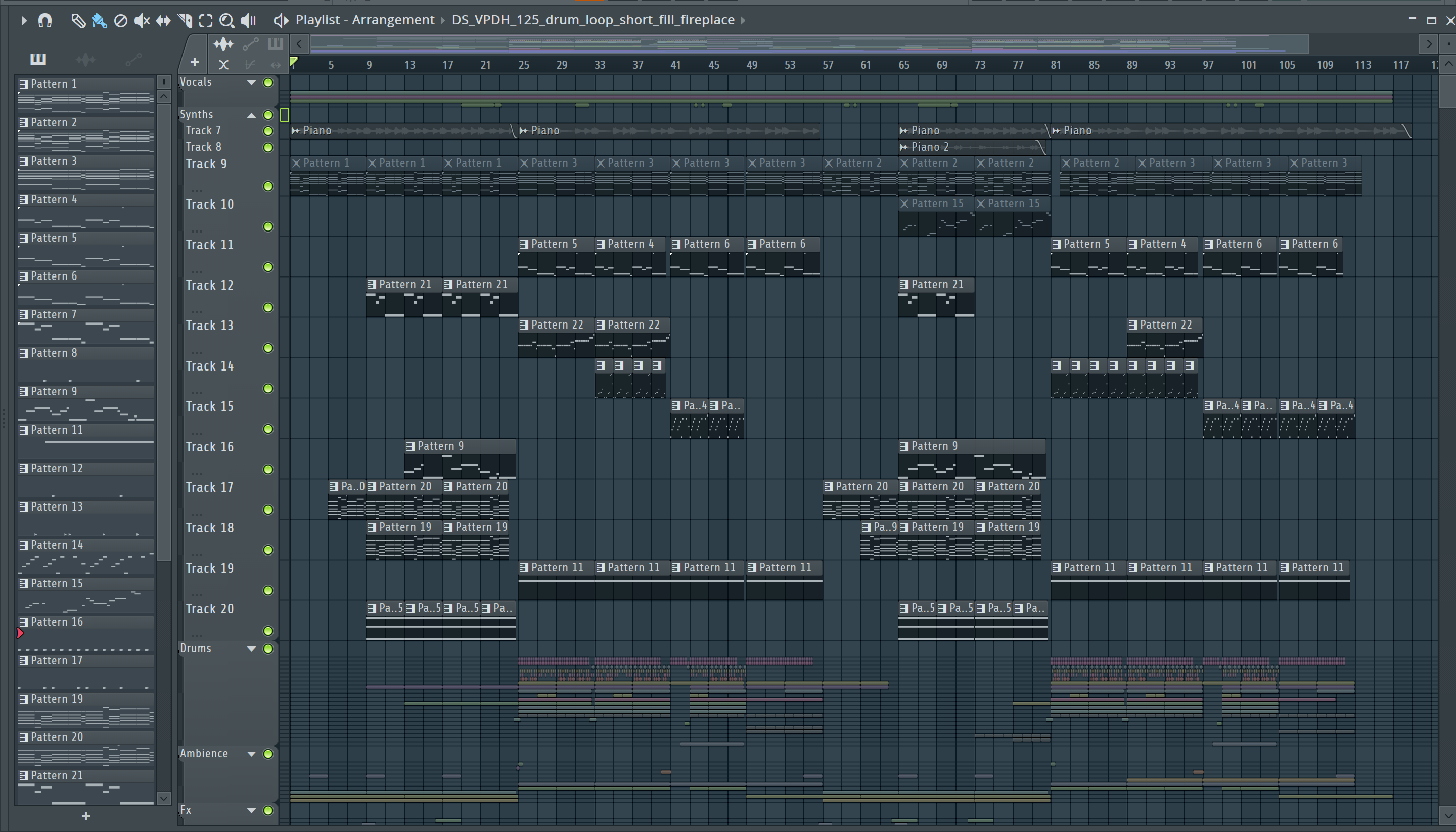Switch clip focus to automation clips
The width and height of the screenshot is (1456, 832).
tap(250, 44)
